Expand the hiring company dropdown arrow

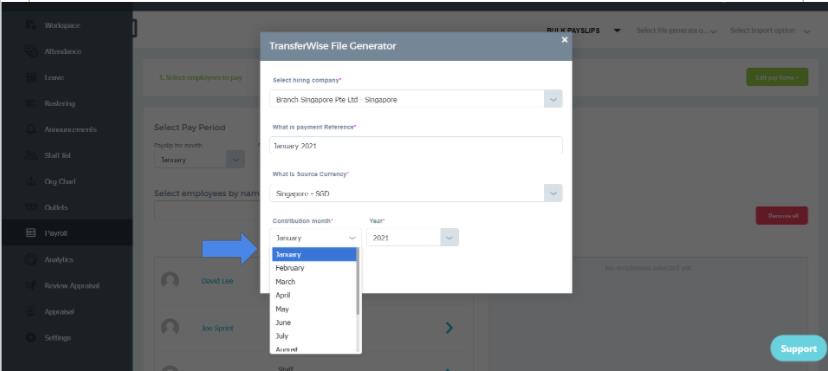click(x=553, y=99)
